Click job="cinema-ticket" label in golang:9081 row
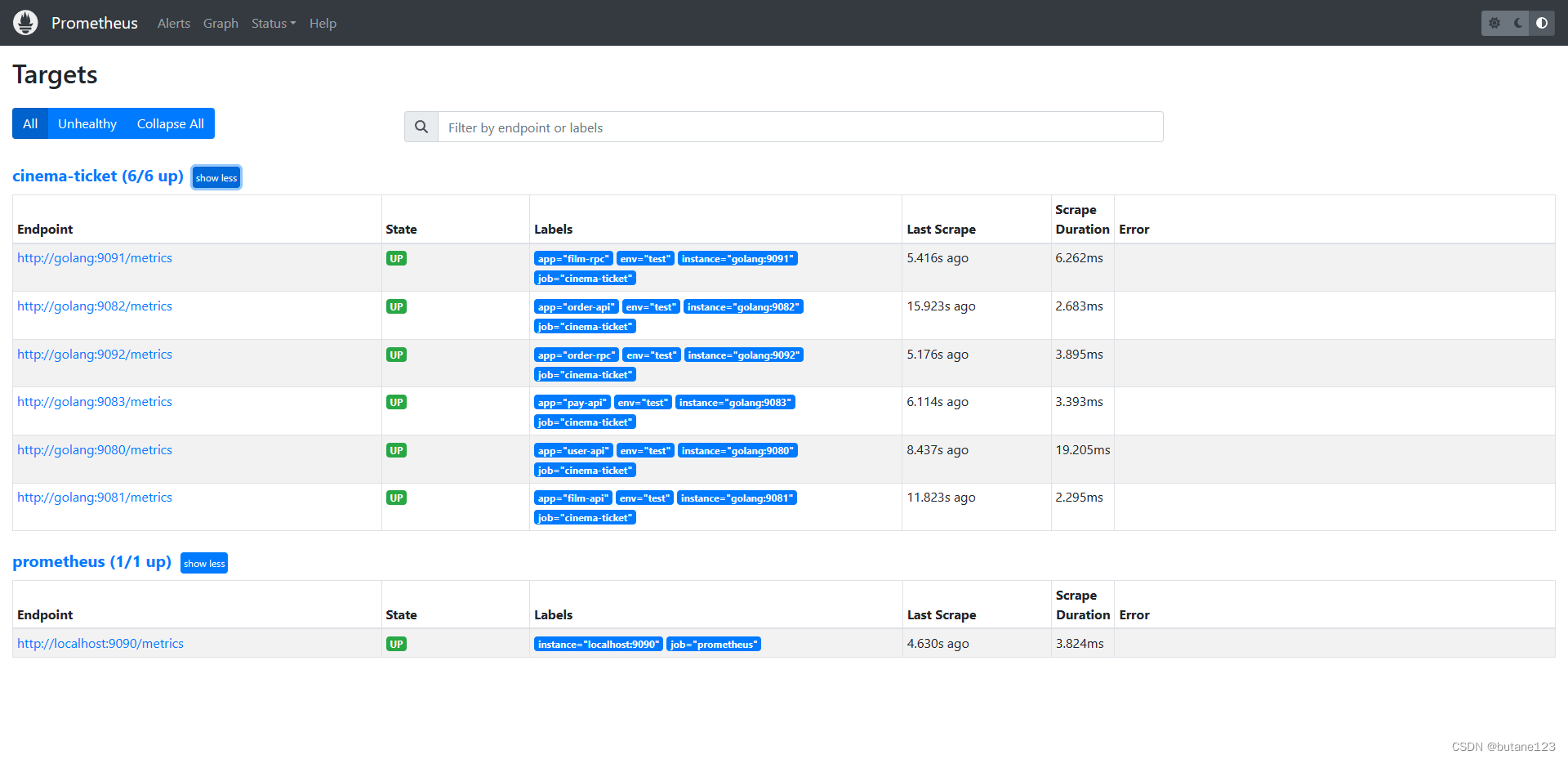The image size is (1568, 759). (x=585, y=517)
